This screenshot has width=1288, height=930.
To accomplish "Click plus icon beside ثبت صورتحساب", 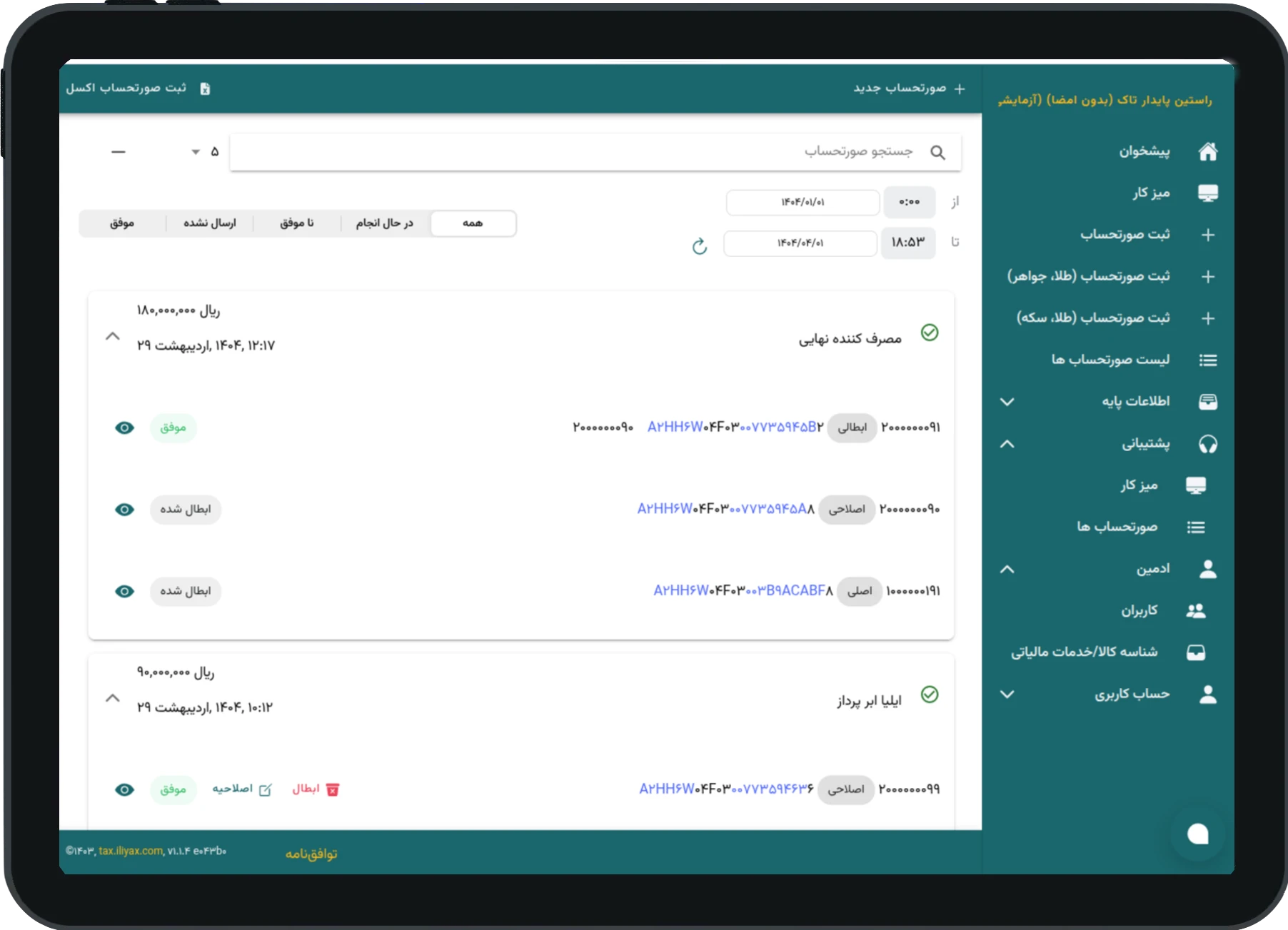I will pos(1207,235).
